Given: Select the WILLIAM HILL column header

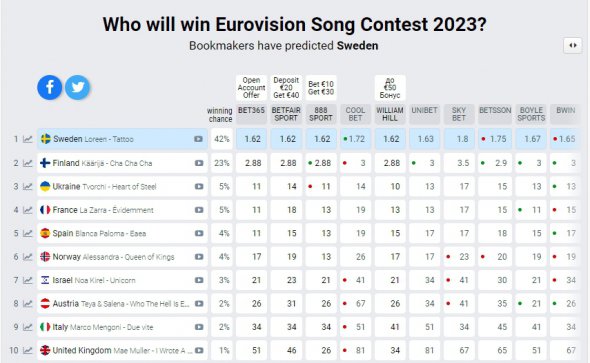Looking at the screenshot, I should (x=390, y=114).
